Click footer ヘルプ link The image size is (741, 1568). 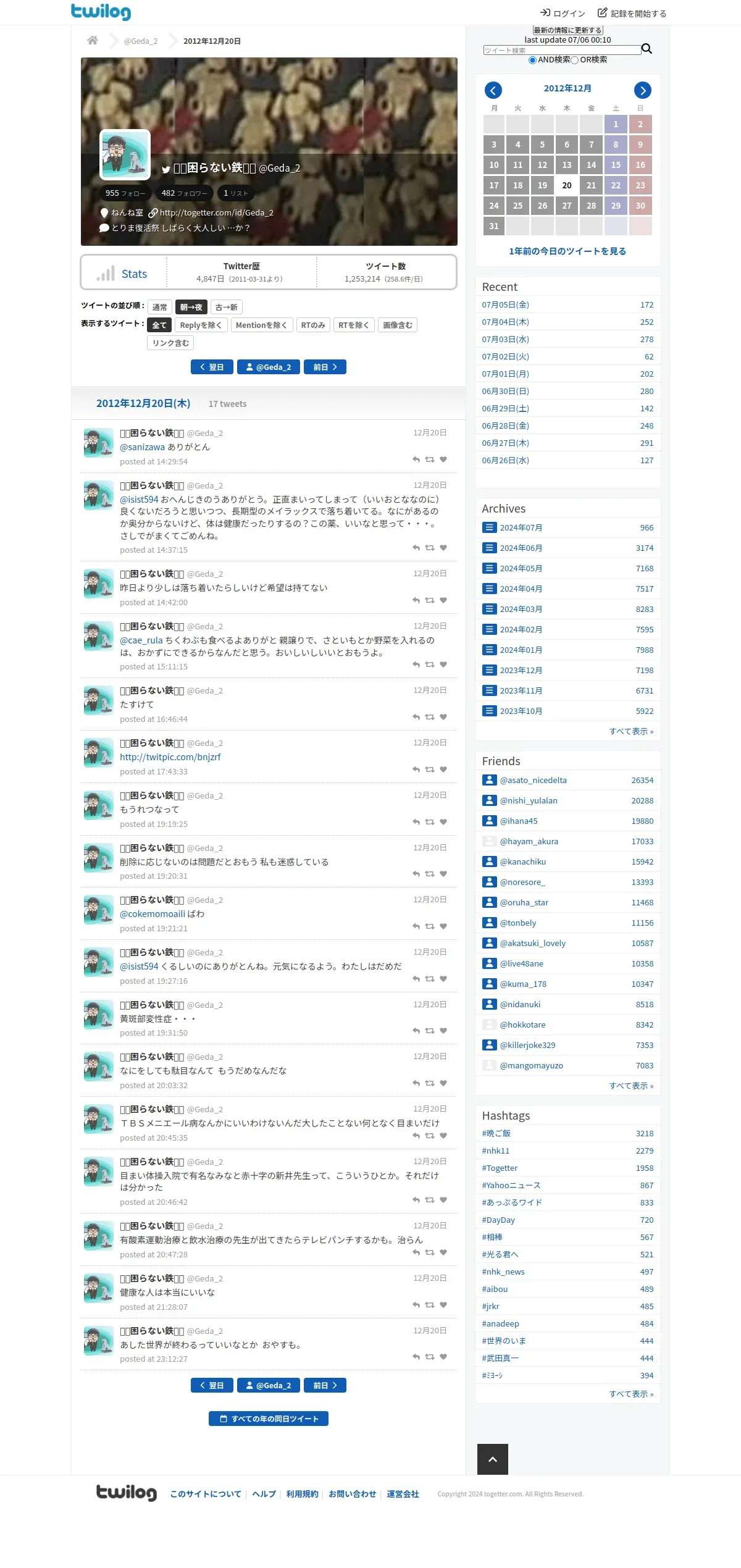(264, 1494)
